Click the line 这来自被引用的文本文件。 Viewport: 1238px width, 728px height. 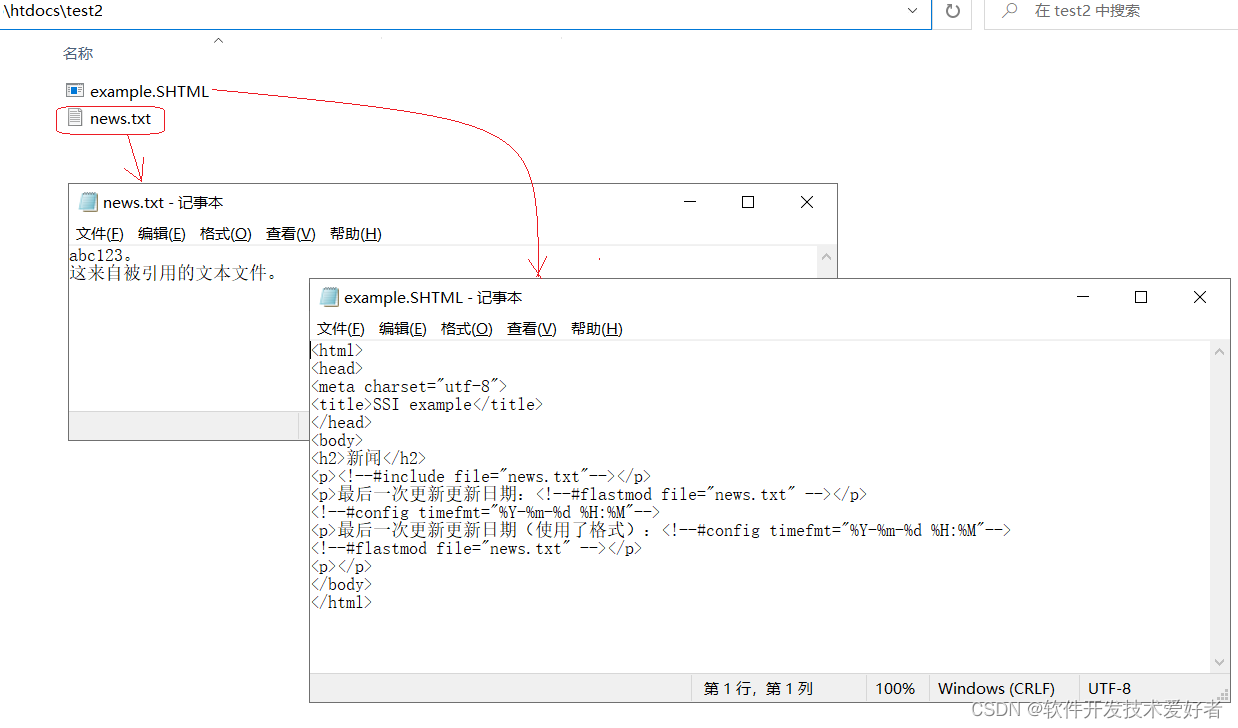coord(174,273)
